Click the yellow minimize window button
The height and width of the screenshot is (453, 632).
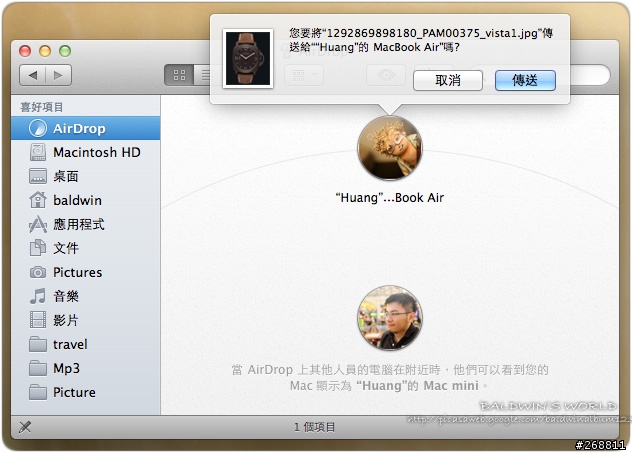coord(45,51)
